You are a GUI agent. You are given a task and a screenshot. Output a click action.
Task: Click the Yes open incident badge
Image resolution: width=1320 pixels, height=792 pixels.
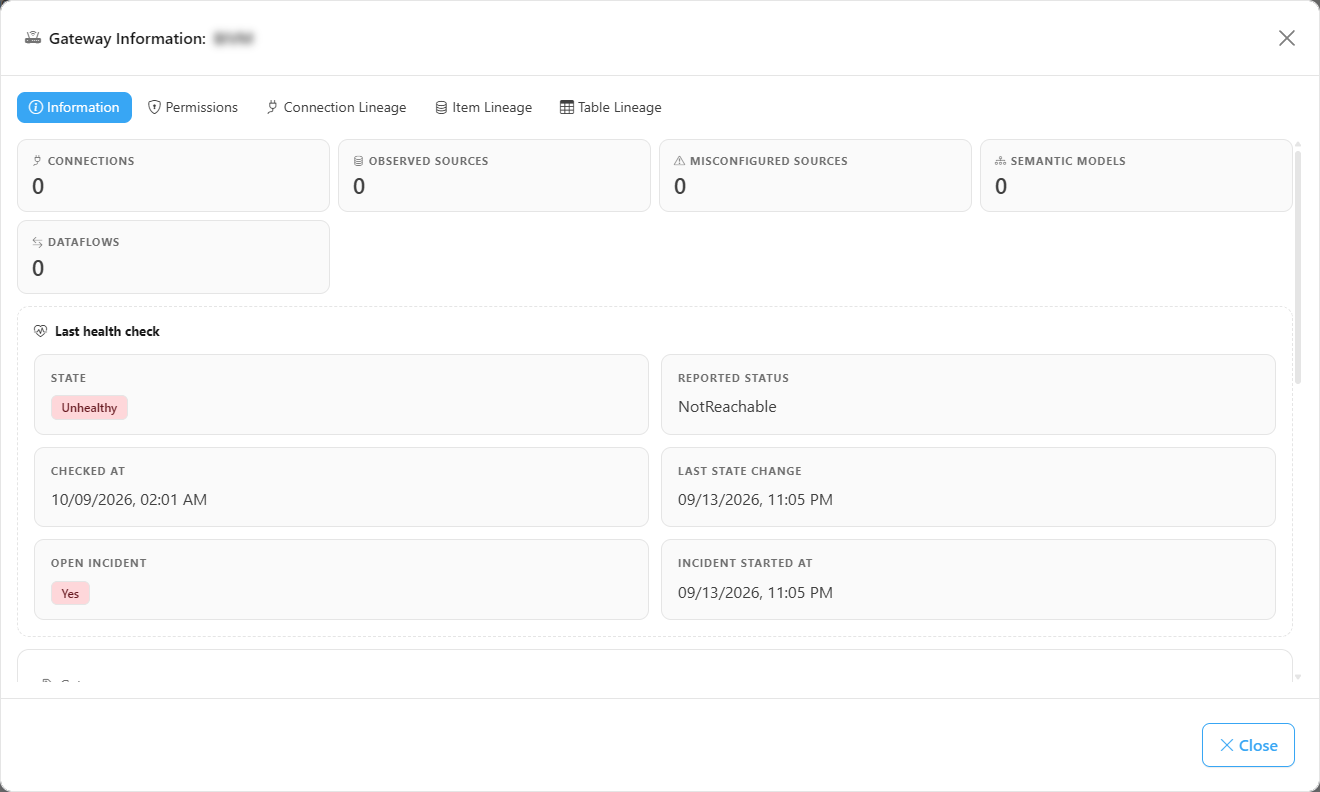coord(70,593)
